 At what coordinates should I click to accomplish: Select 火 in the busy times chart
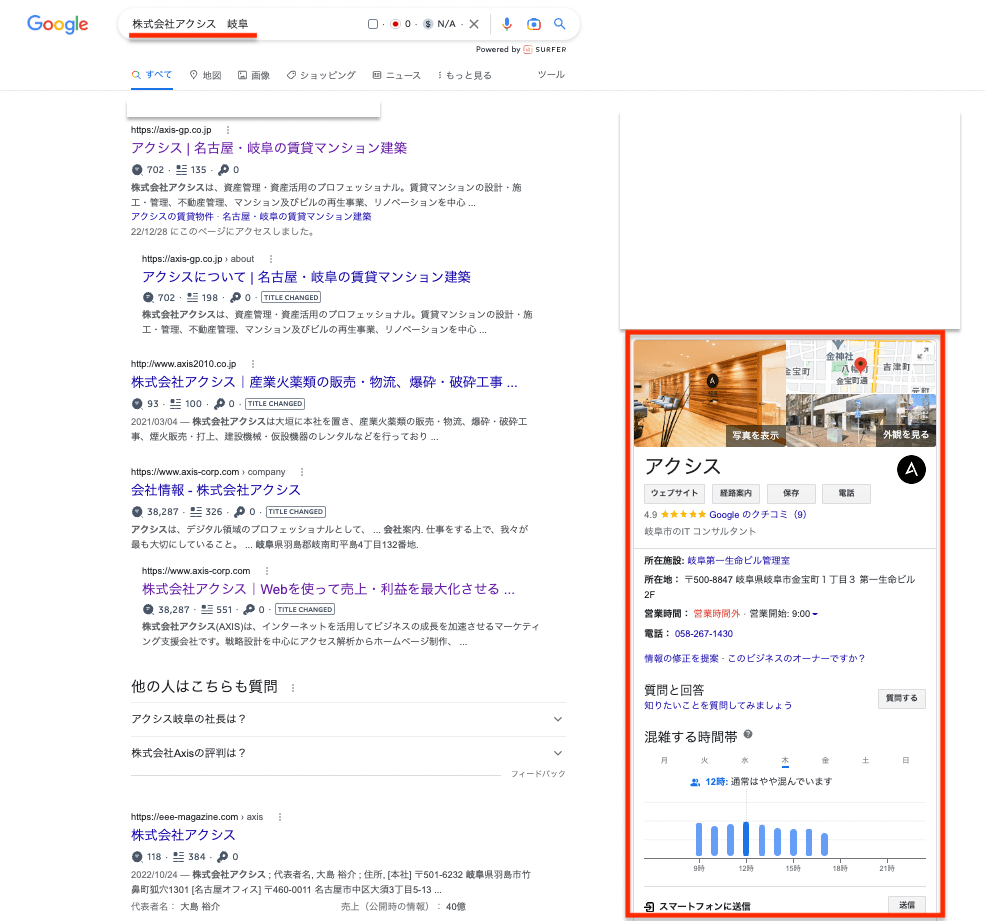coord(704,760)
